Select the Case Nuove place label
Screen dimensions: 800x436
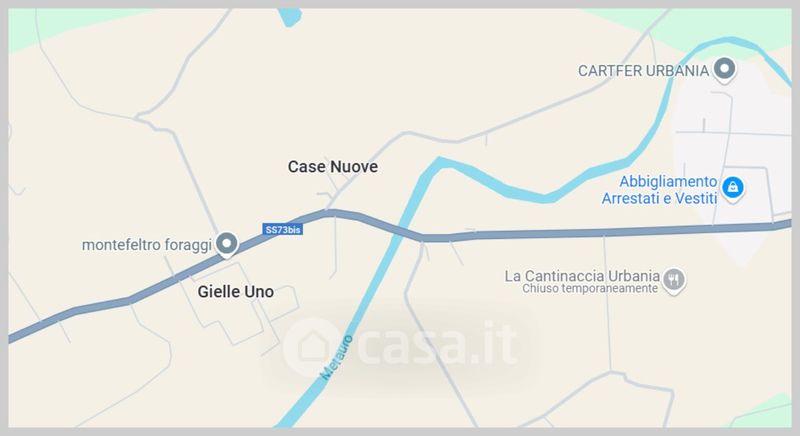[x=333, y=167]
